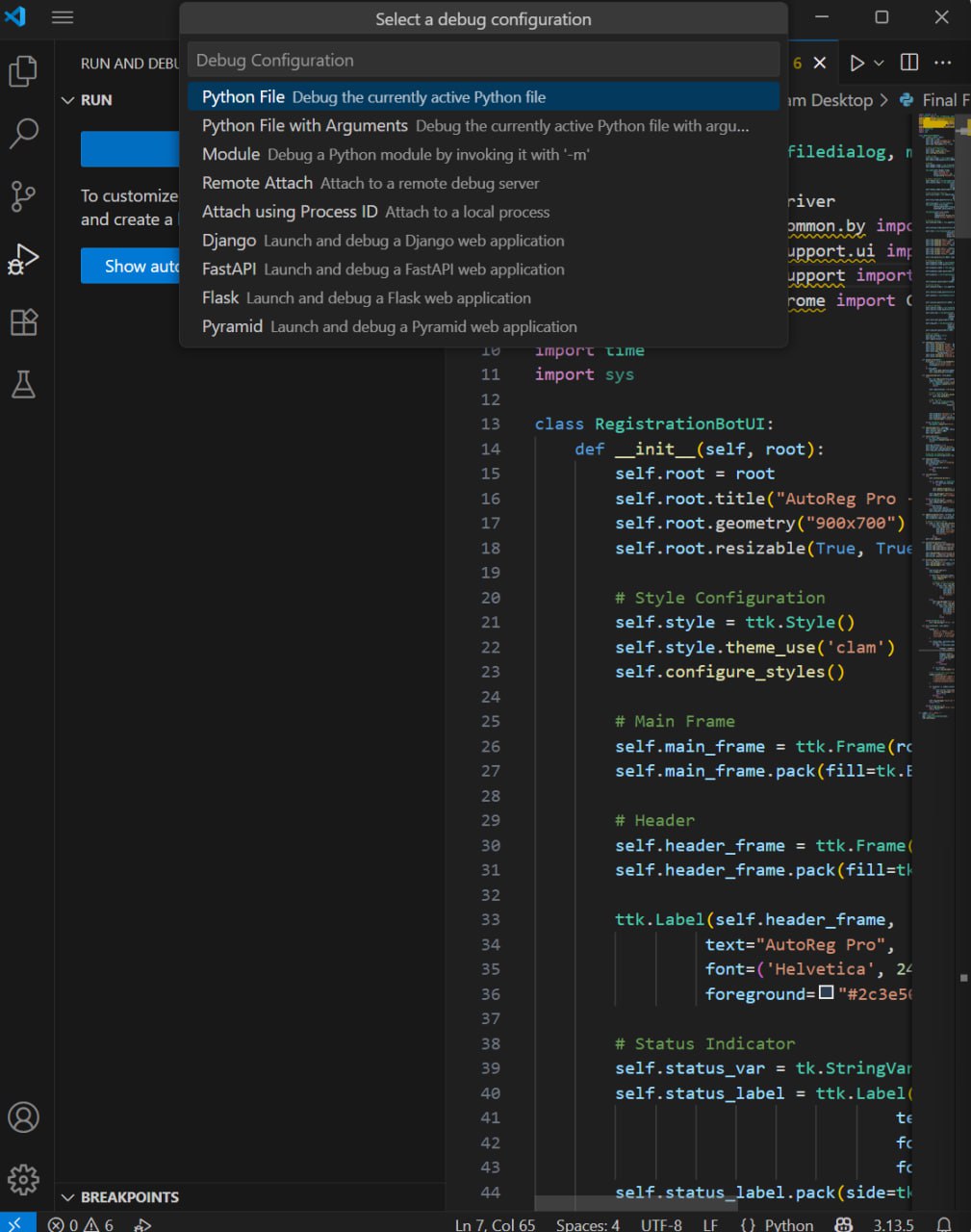
Task: Click Ln 7, Col 65 status entry
Action: [x=495, y=1224]
